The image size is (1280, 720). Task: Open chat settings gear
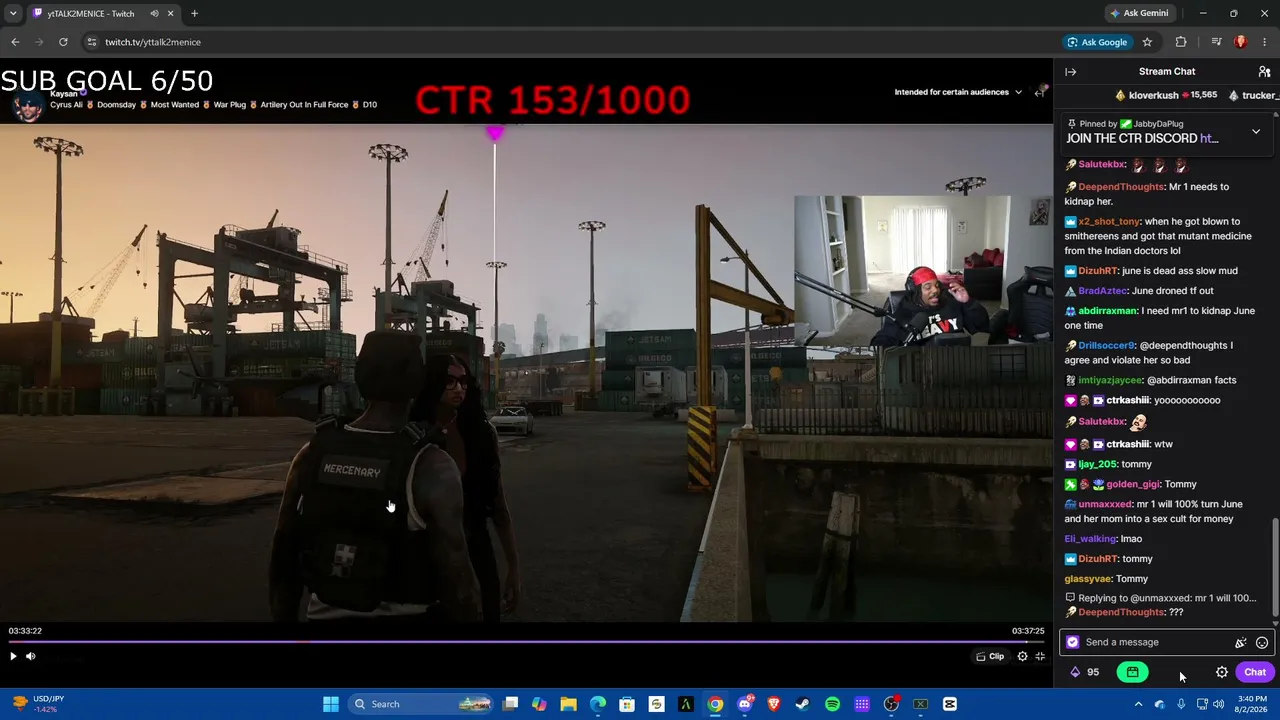[x=1222, y=672]
